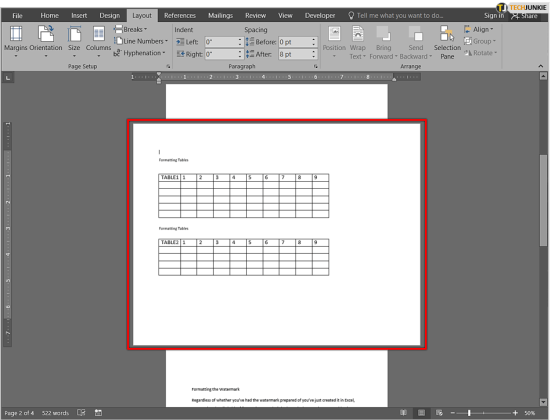Click the macro recording status icon
The image size is (551, 420).
98,413
